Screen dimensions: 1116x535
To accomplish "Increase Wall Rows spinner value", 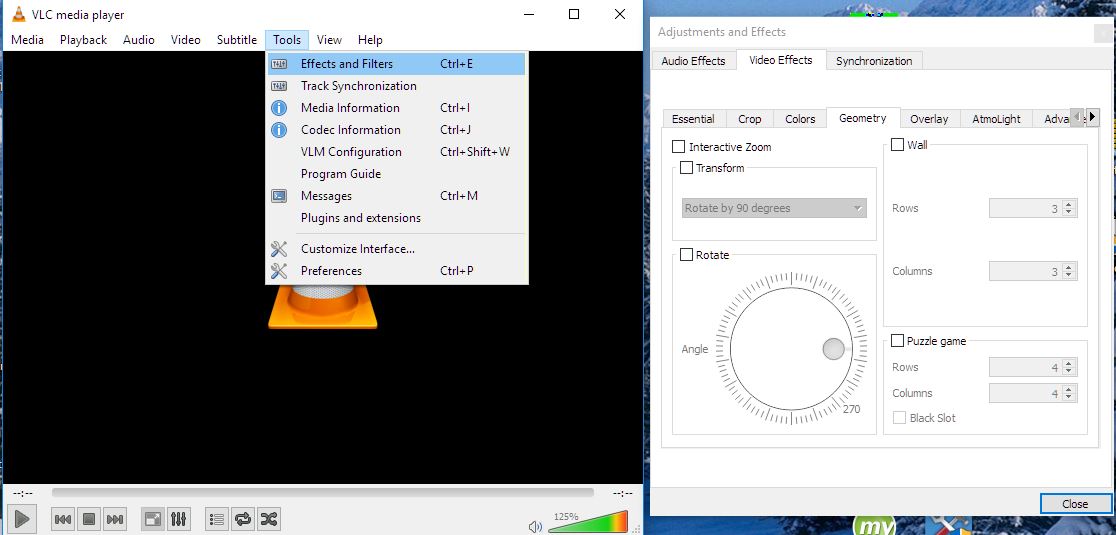I will tap(1069, 204).
